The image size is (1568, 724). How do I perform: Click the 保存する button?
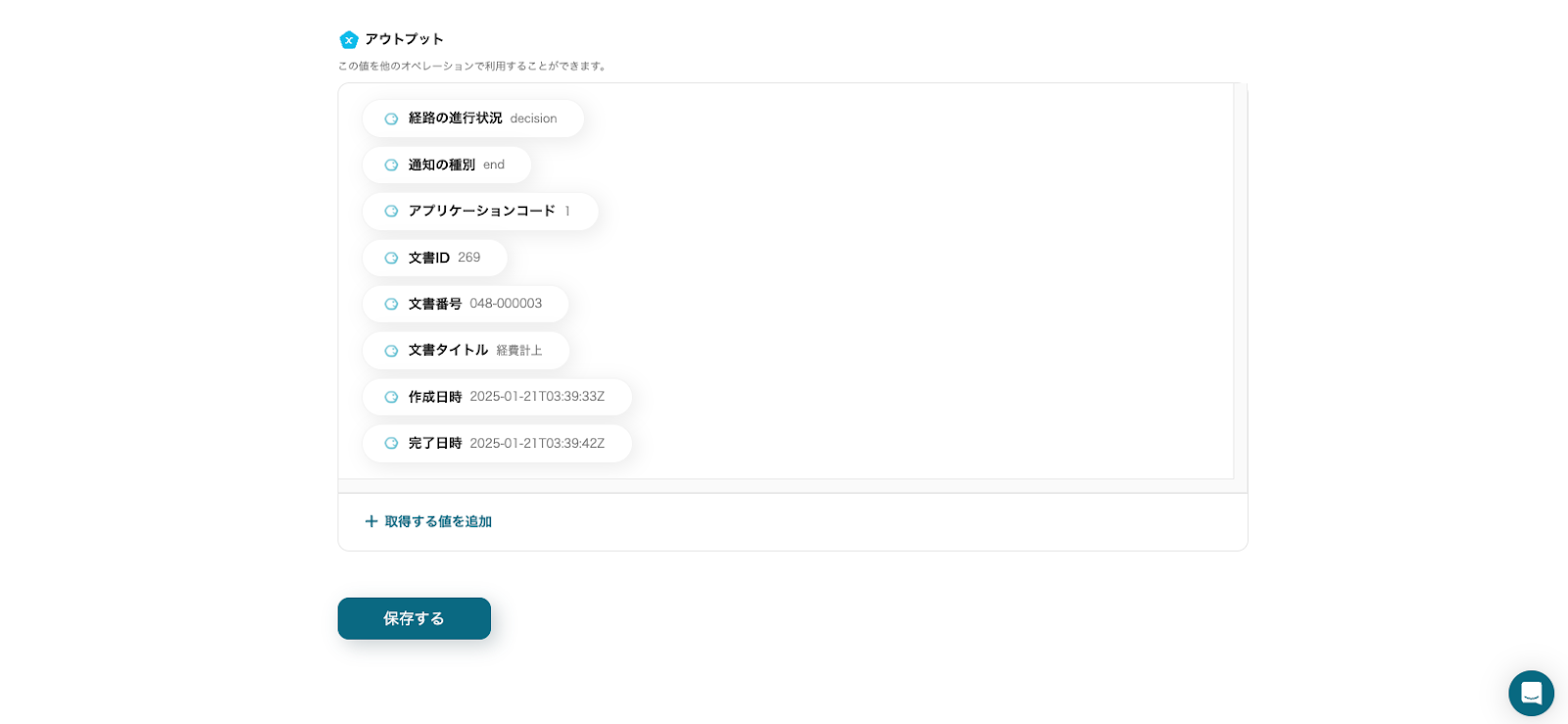tap(415, 618)
